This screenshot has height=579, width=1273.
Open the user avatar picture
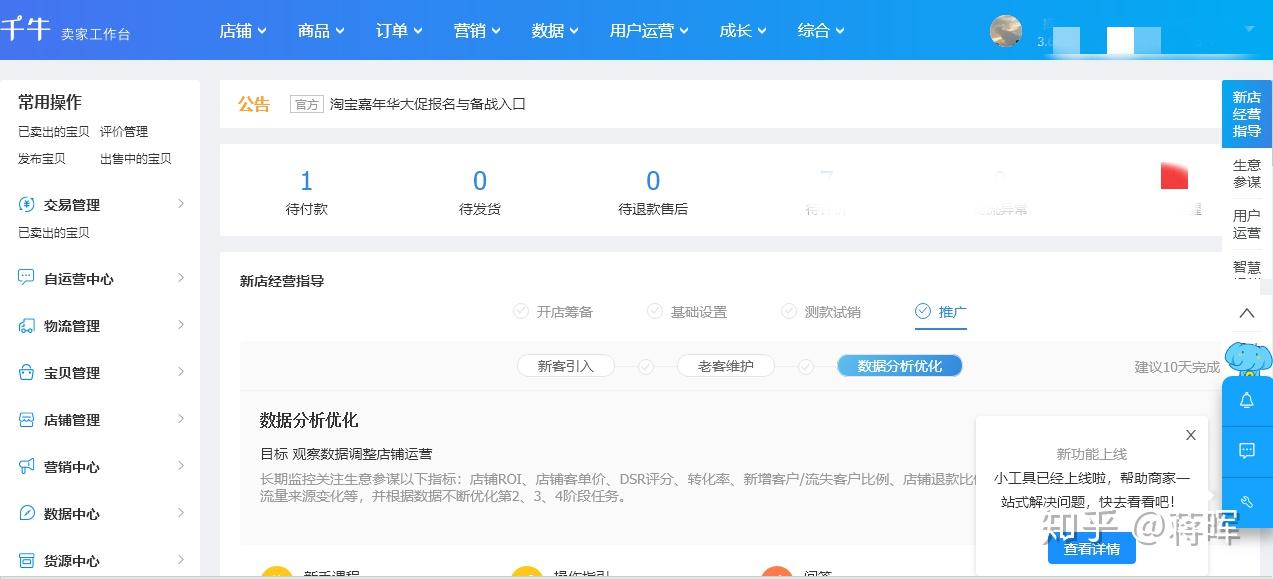click(1006, 31)
